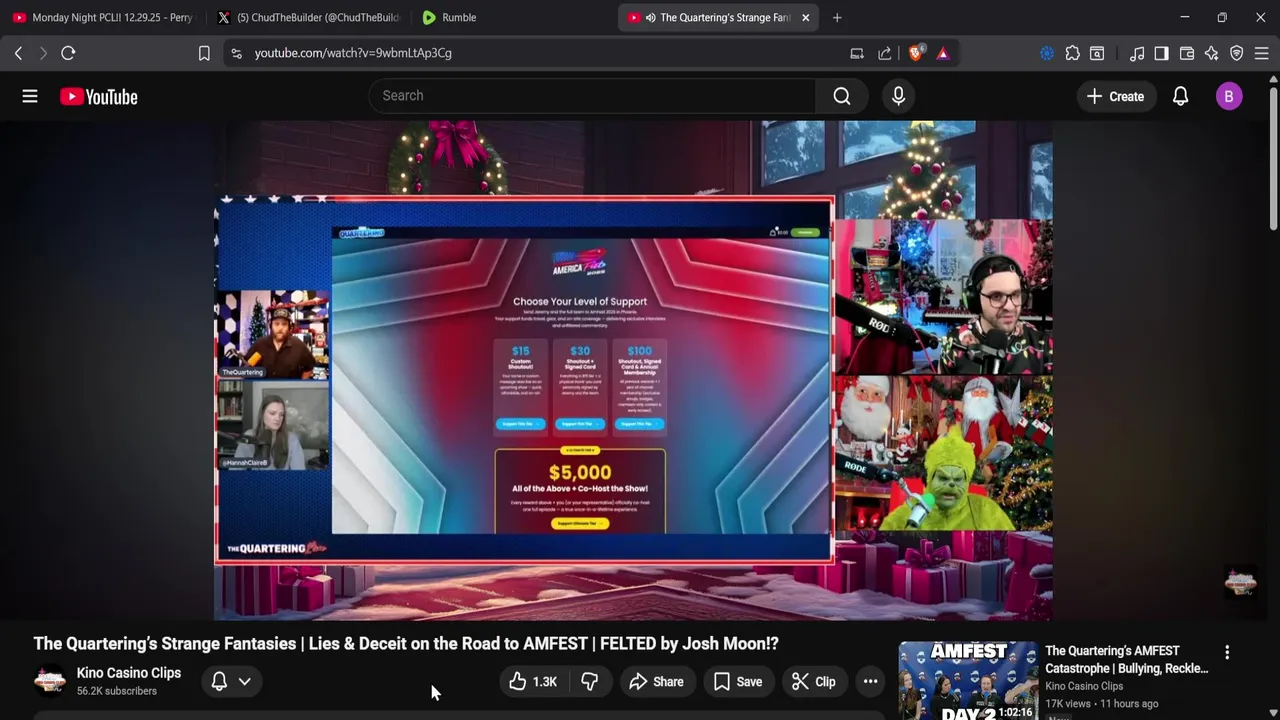Viewport: 1280px width, 720px height.
Task: Click the channel watermark in video corner
Action: point(1240,582)
